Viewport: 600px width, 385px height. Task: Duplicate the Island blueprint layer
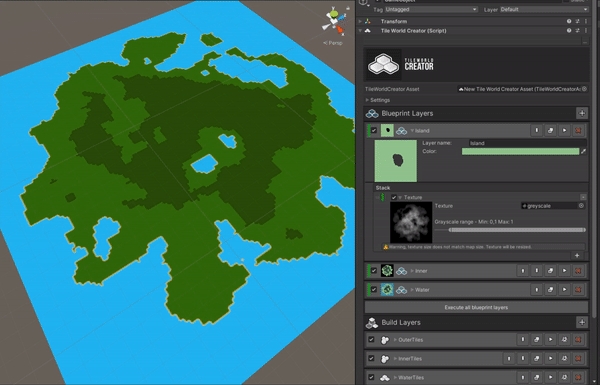(550, 131)
